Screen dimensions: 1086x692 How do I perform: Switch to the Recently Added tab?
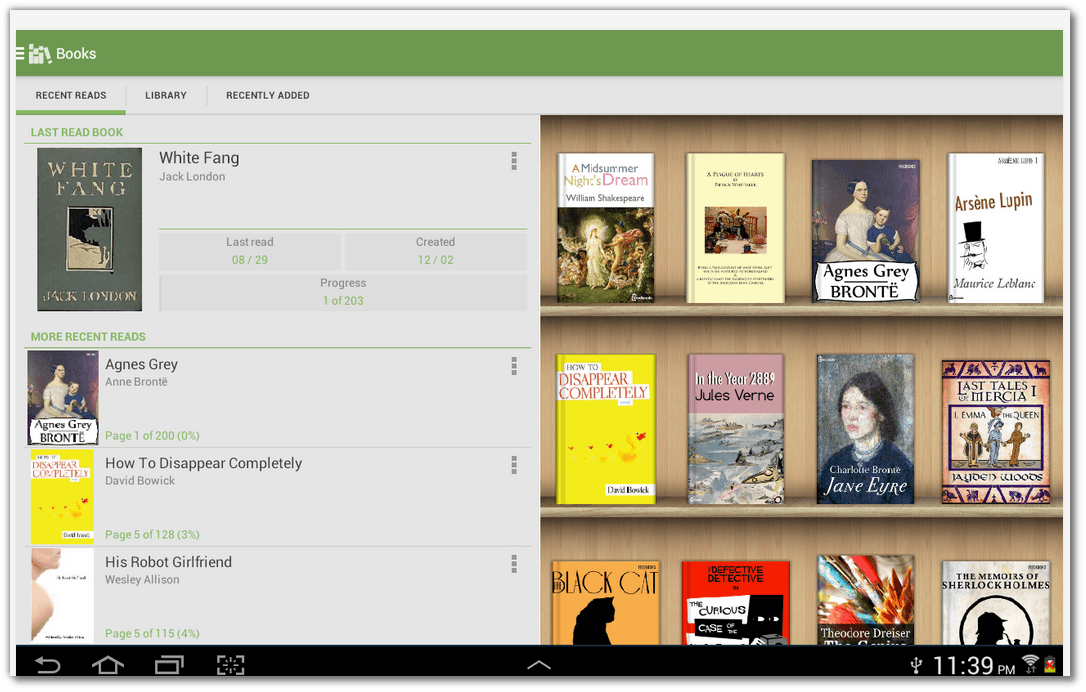(267, 95)
